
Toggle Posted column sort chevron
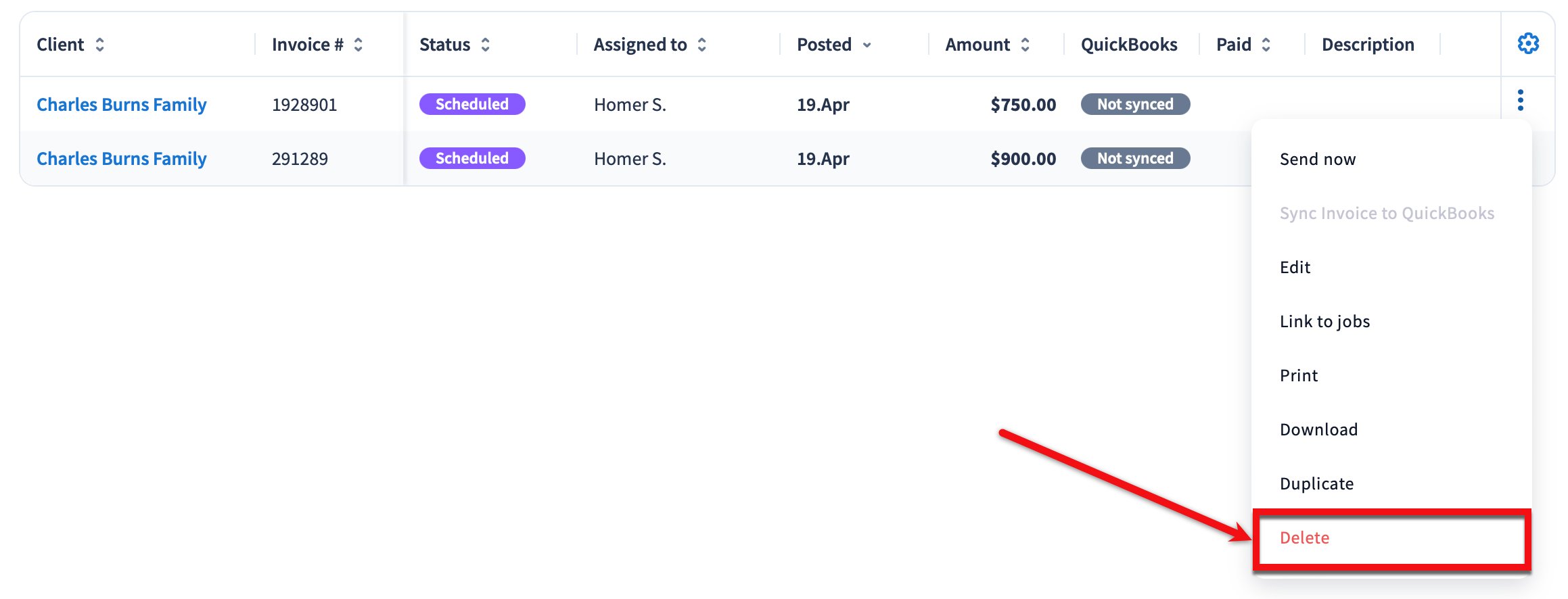point(867,45)
